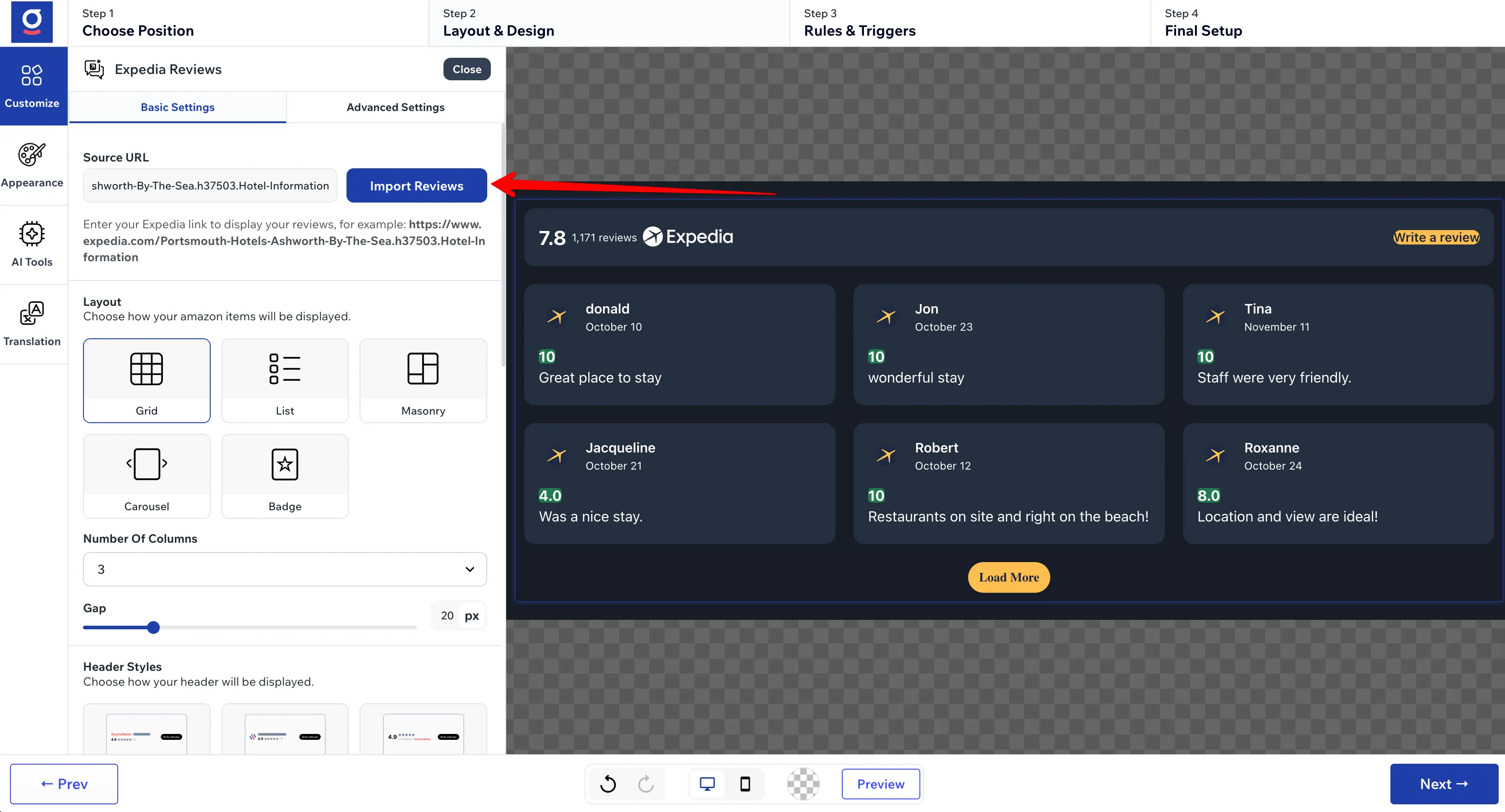1505x812 pixels.
Task: Click the 'Great place to stay' review text
Action: click(x=600, y=378)
